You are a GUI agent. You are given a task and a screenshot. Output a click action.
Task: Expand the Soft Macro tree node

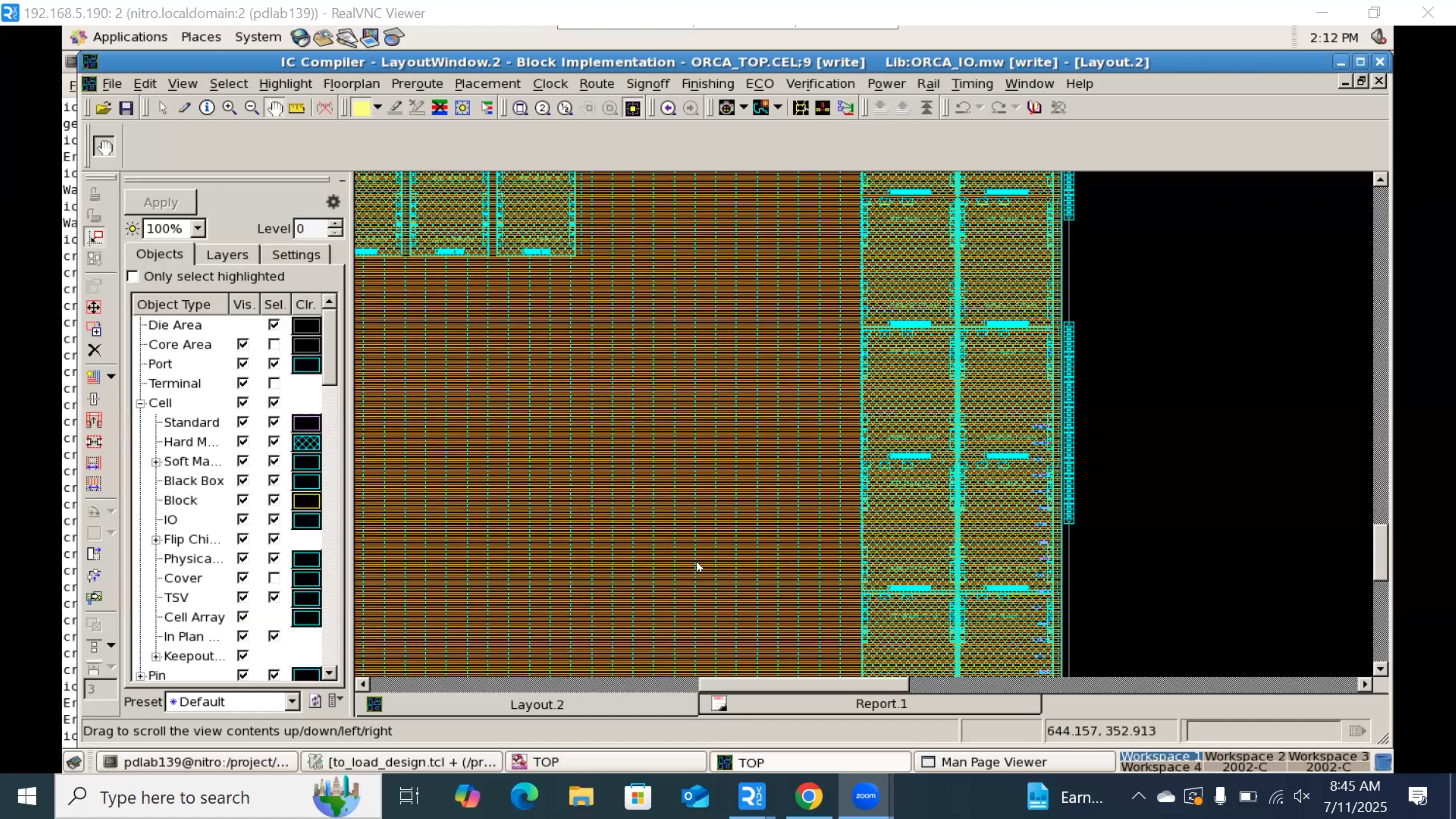tap(156, 461)
